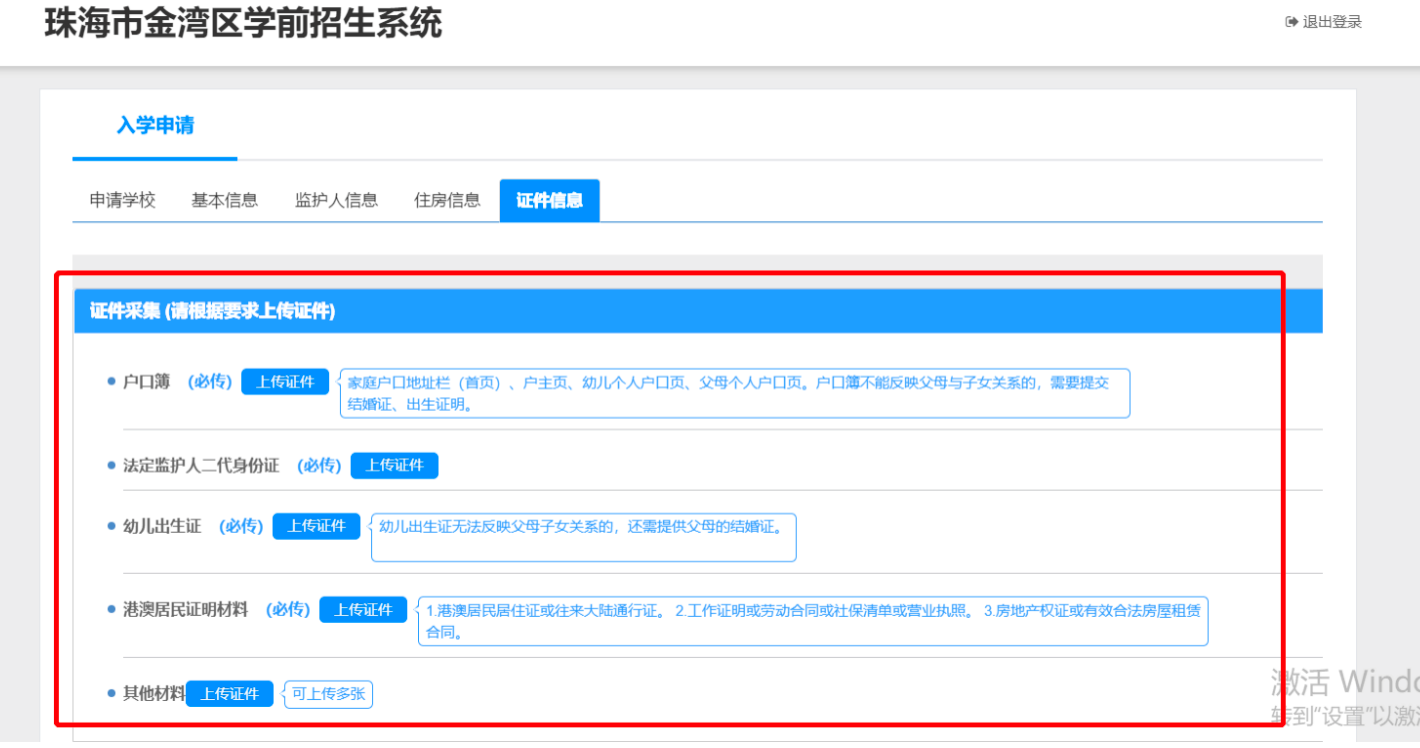Upload document for 户口簿

[285, 382]
